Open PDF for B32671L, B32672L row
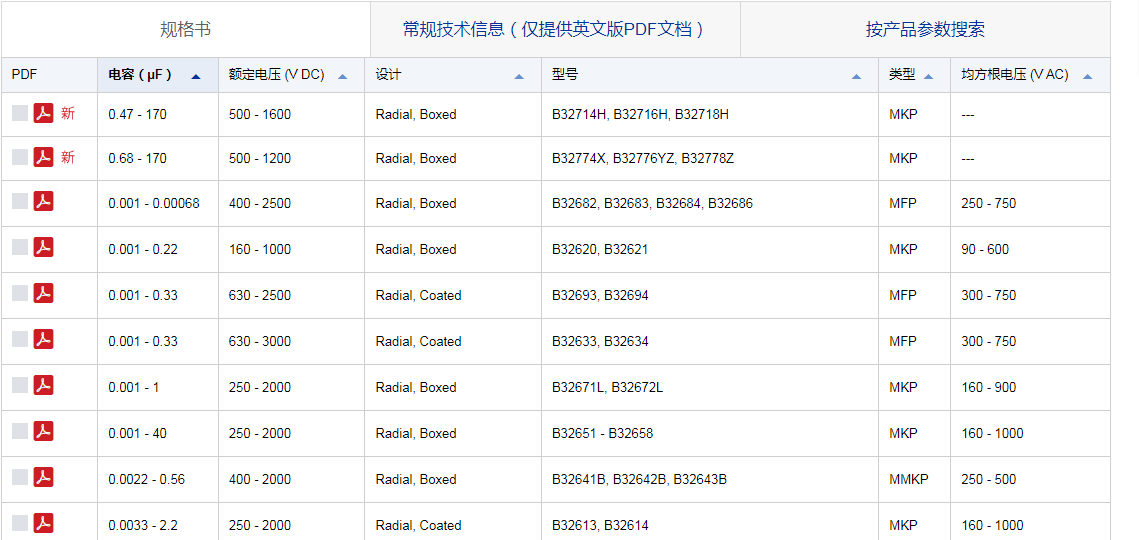This screenshot has height=540, width=1139. point(43,386)
